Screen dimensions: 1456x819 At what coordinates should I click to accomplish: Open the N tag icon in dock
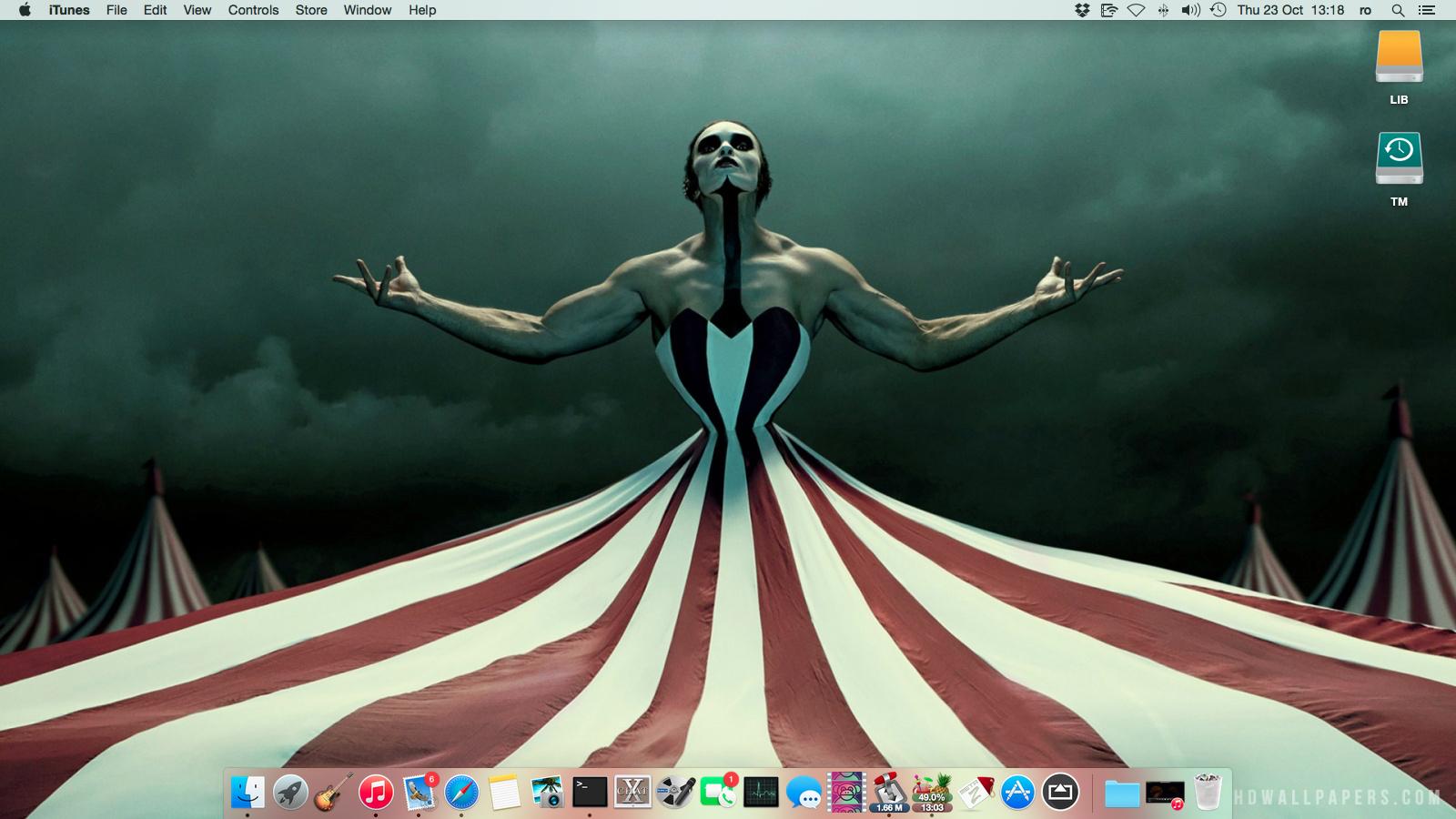[975, 793]
